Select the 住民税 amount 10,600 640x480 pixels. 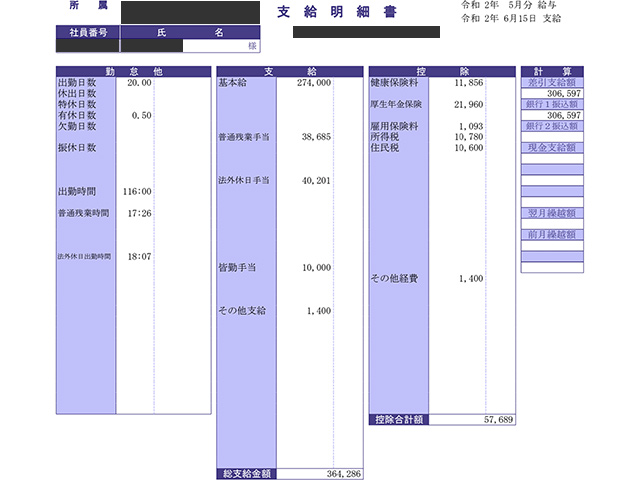[468, 148]
